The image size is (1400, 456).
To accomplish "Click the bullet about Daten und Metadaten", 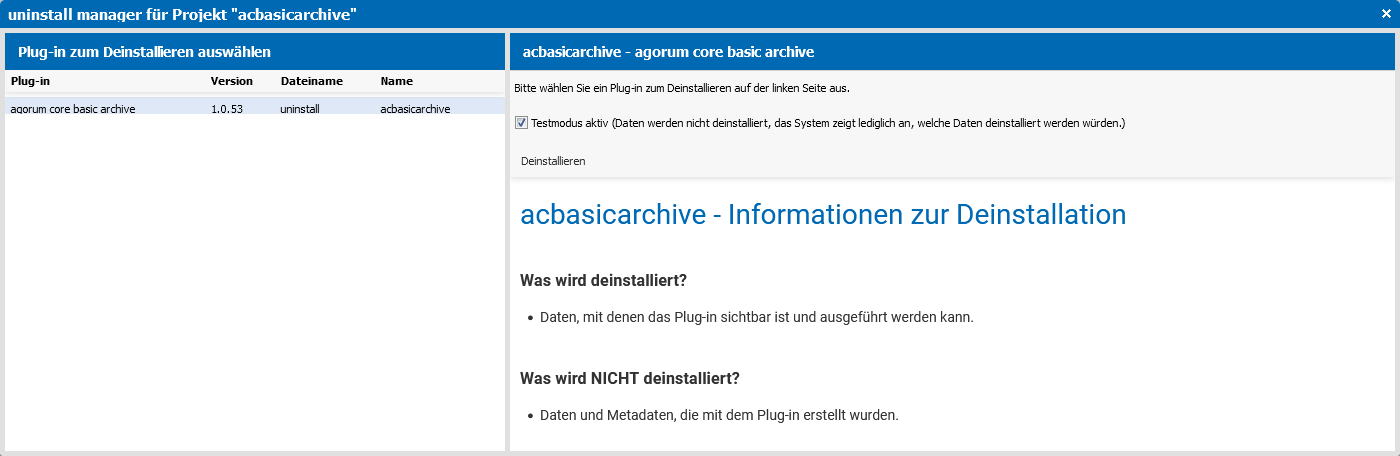I will [x=719, y=415].
